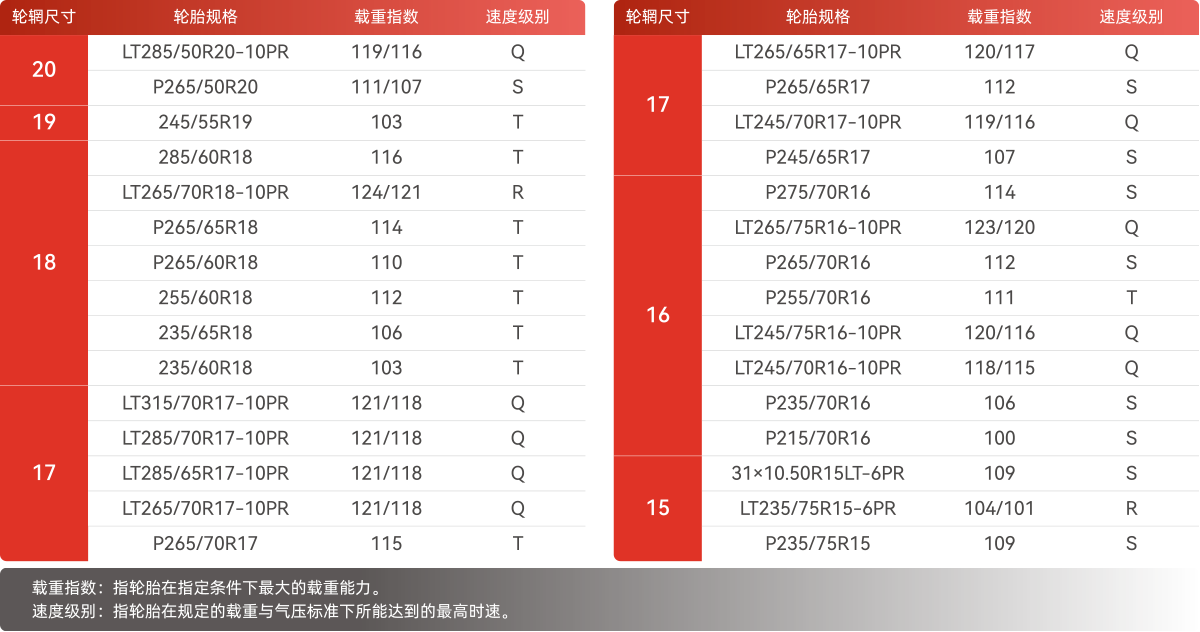Click the 速度级别 footnote explanation line
Viewport: 1200px width, 632px height.
(271, 611)
